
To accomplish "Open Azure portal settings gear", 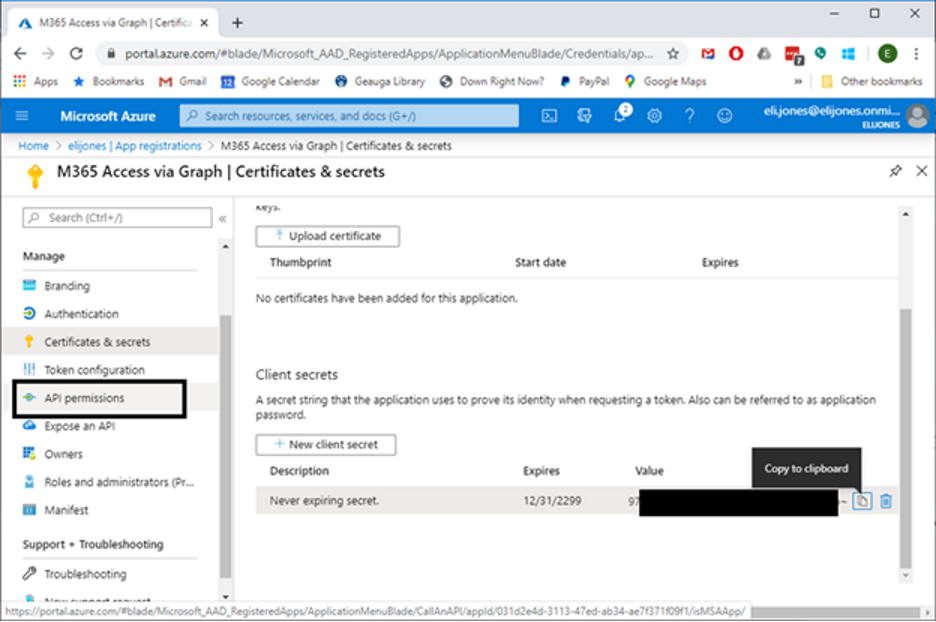I will coord(655,116).
